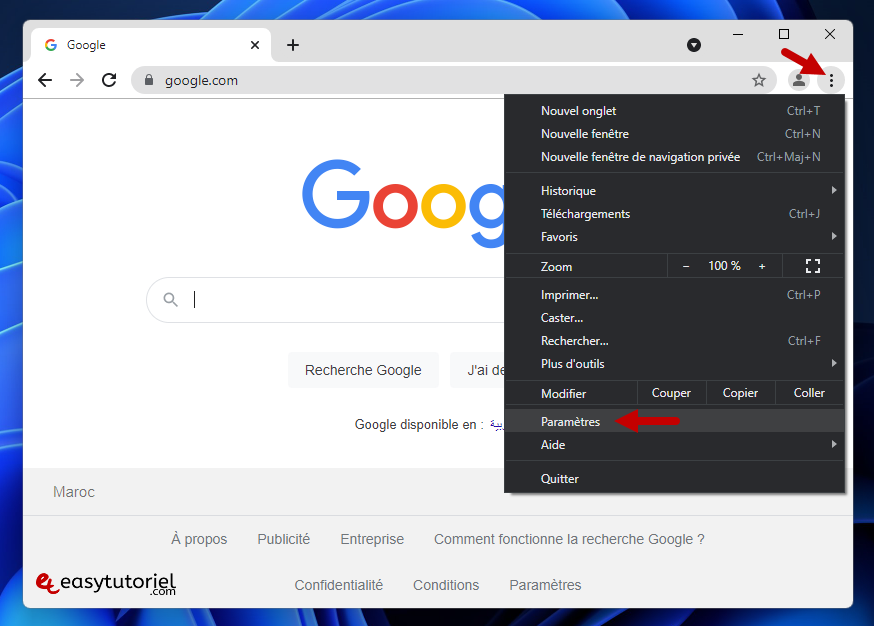Viewport: 874px width, 626px height.
Task: Click the back navigation arrow
Action: point(45,80)
